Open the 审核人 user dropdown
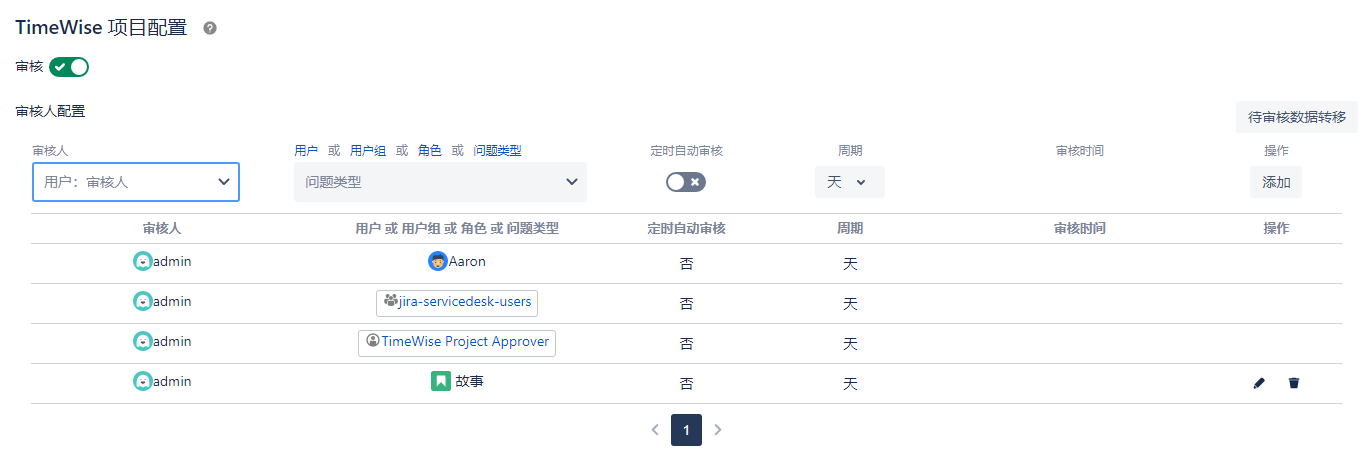Screen dimensions: 1365x458 tap(136, 182)
